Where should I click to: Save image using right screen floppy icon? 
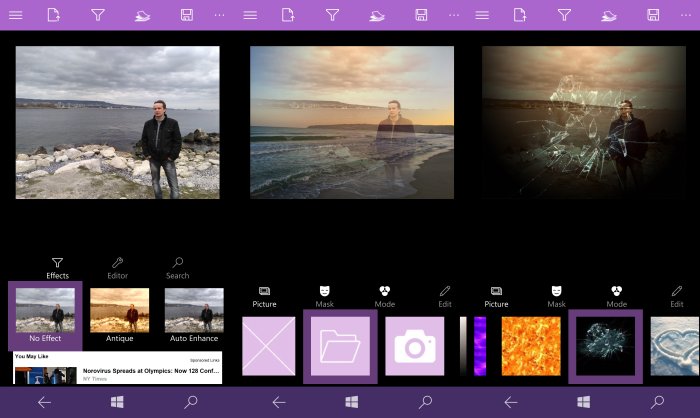(653, 15)
